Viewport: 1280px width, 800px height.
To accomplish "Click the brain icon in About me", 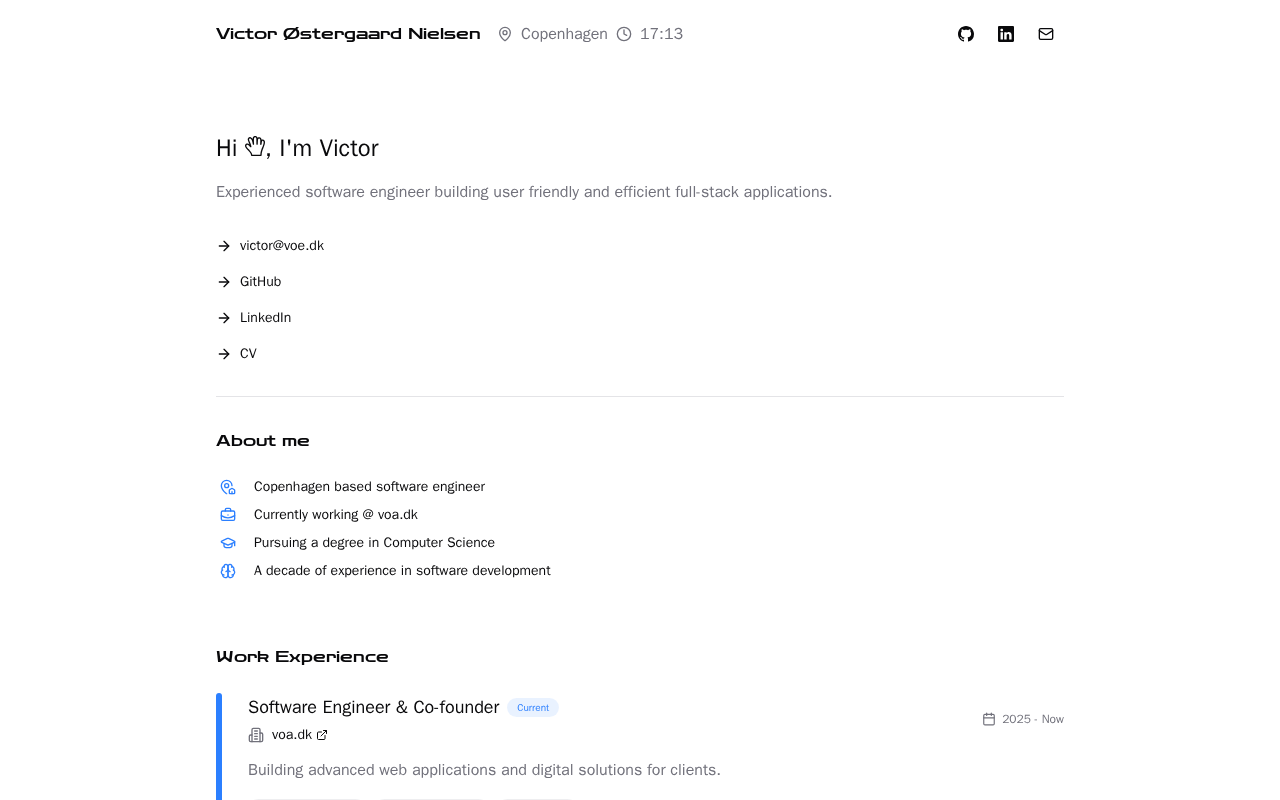I will [x=228, y=571].
